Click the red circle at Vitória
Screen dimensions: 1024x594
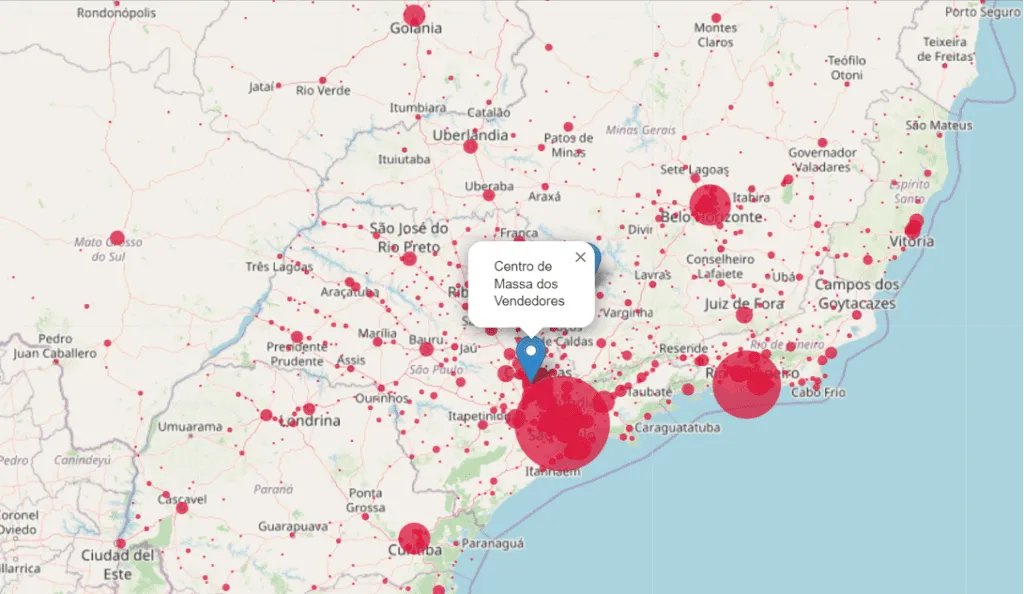tap(914, 227)
